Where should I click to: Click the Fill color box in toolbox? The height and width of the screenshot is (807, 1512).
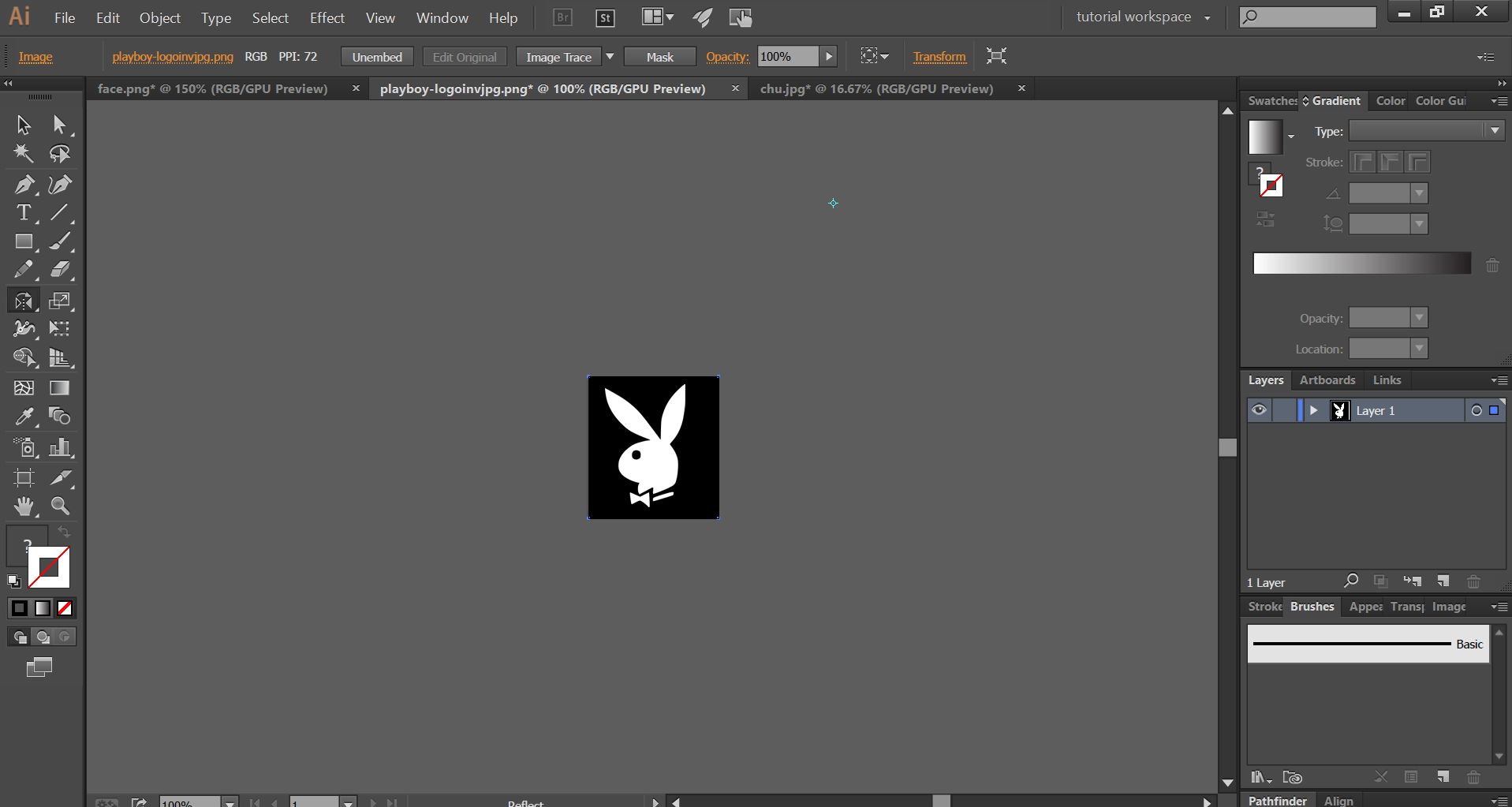27,544
